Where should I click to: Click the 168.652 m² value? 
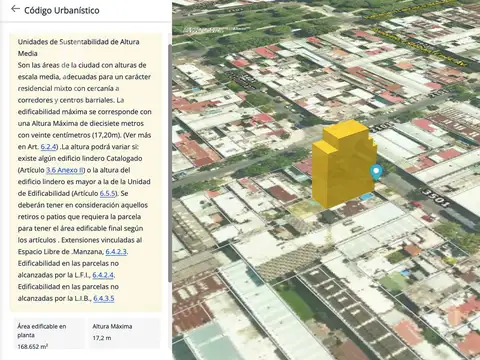[32, 347]
